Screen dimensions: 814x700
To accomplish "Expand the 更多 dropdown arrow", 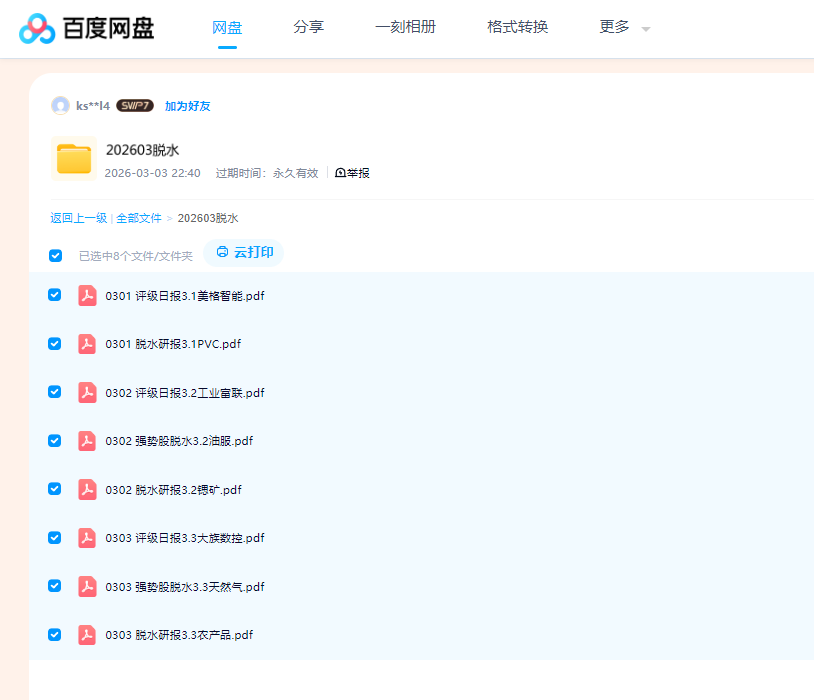I will click(646, 29).
